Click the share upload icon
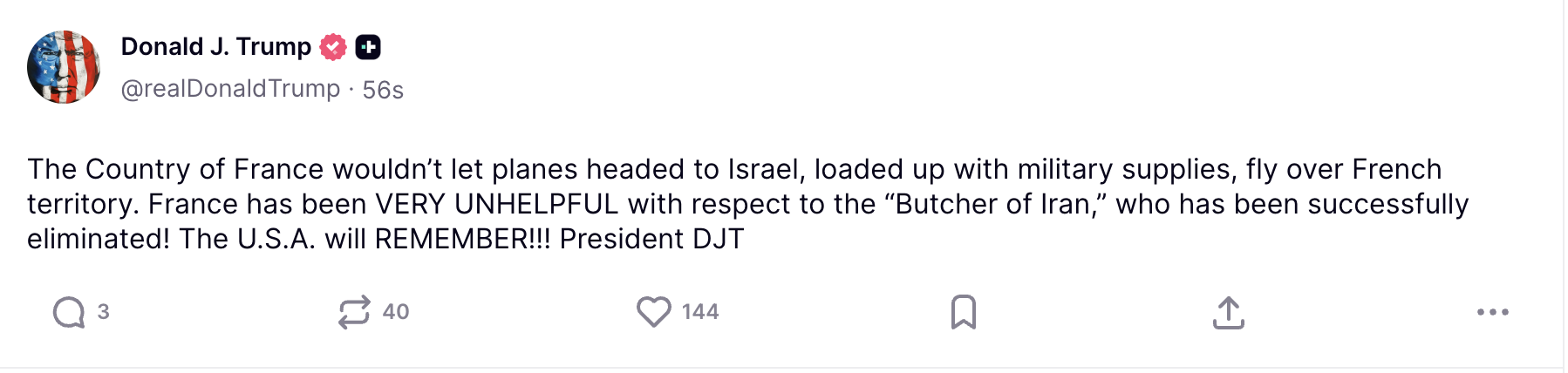This screenshot has height=373, width=1568. [1228, 313]
